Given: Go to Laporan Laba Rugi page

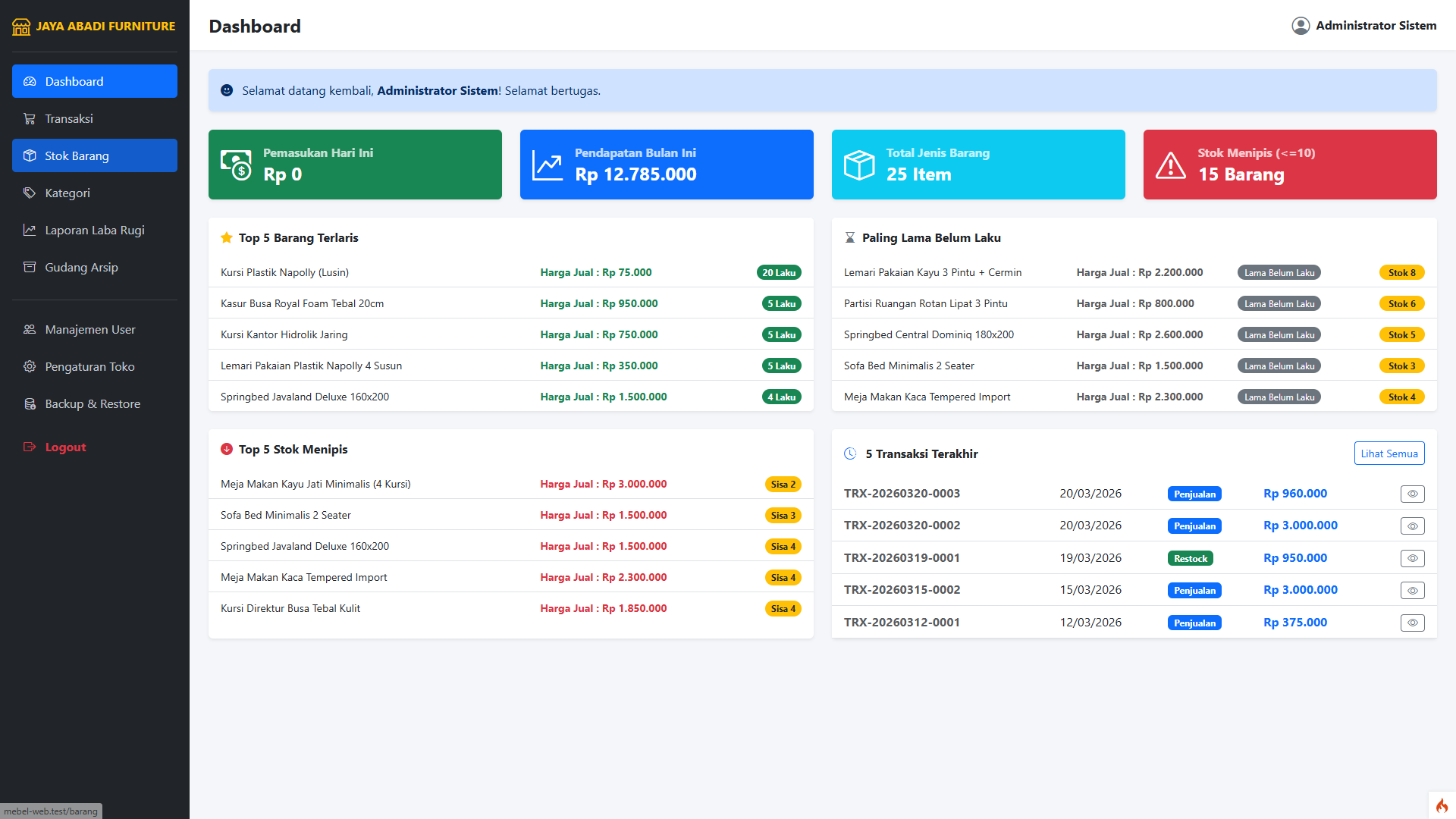Looking at the screenshot, I should click(x=94, y=231).
